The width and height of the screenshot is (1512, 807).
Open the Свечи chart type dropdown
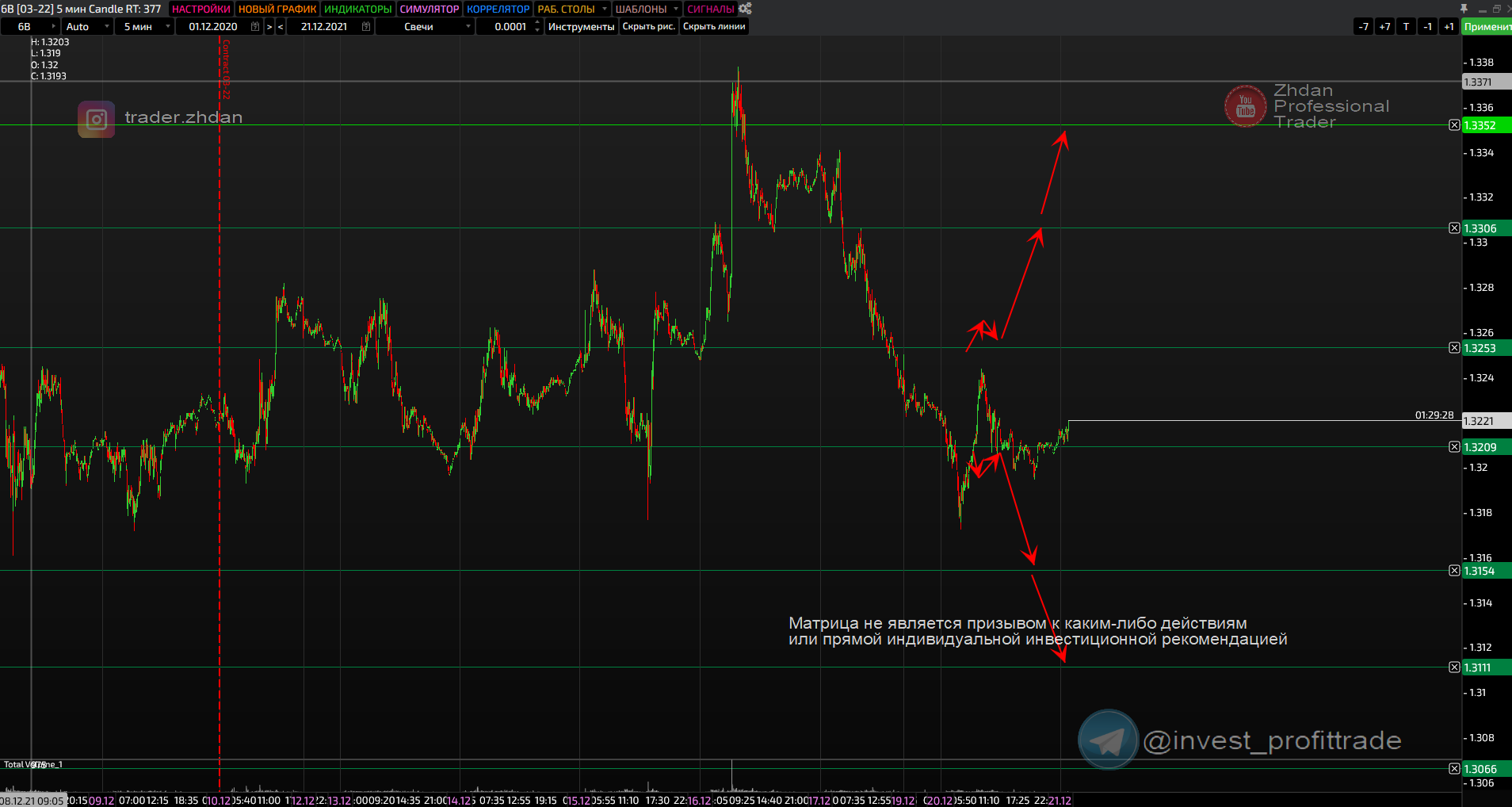(x=425, y=27)
